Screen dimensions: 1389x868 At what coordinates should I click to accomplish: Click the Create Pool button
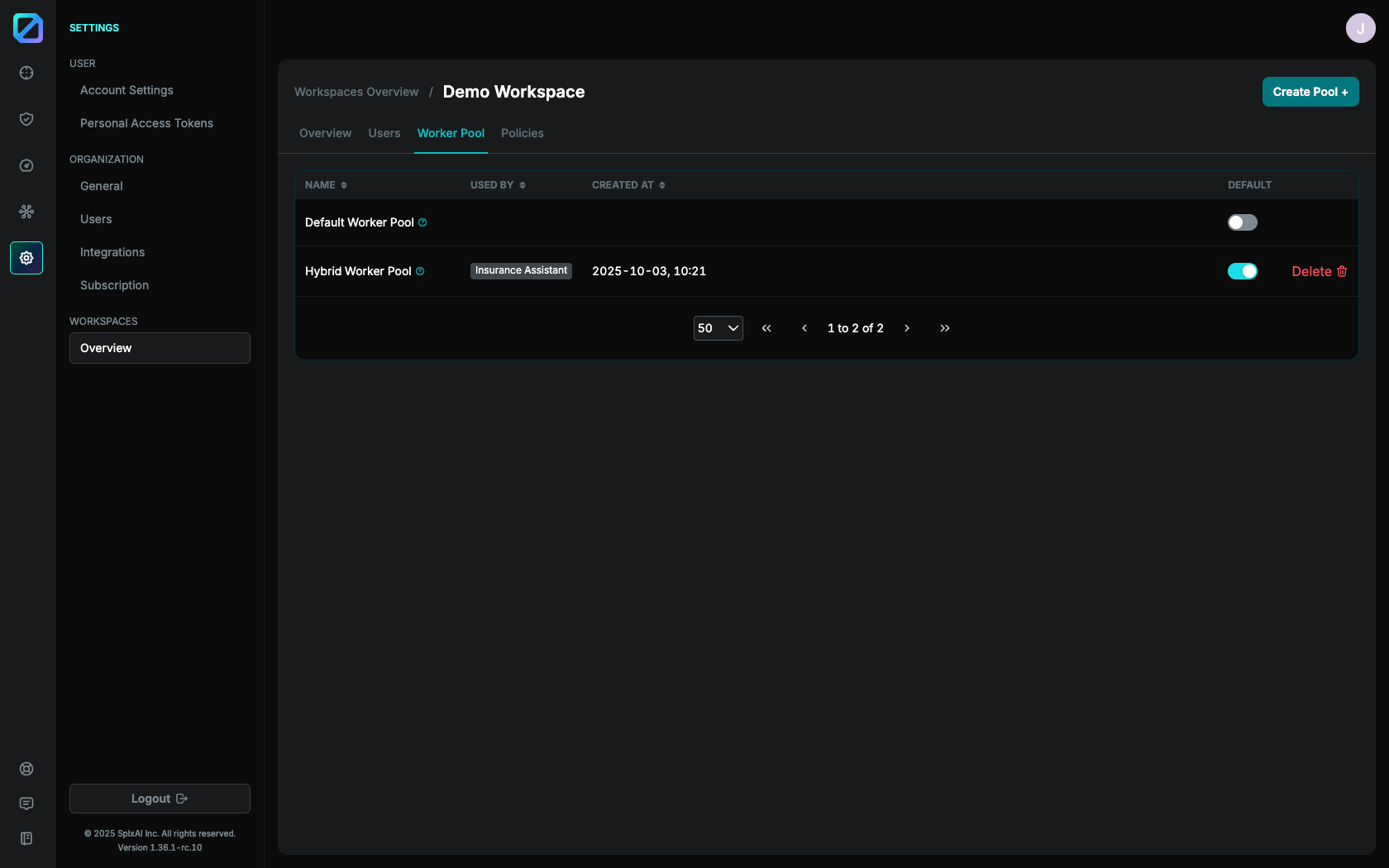[x=1310, y=92]
